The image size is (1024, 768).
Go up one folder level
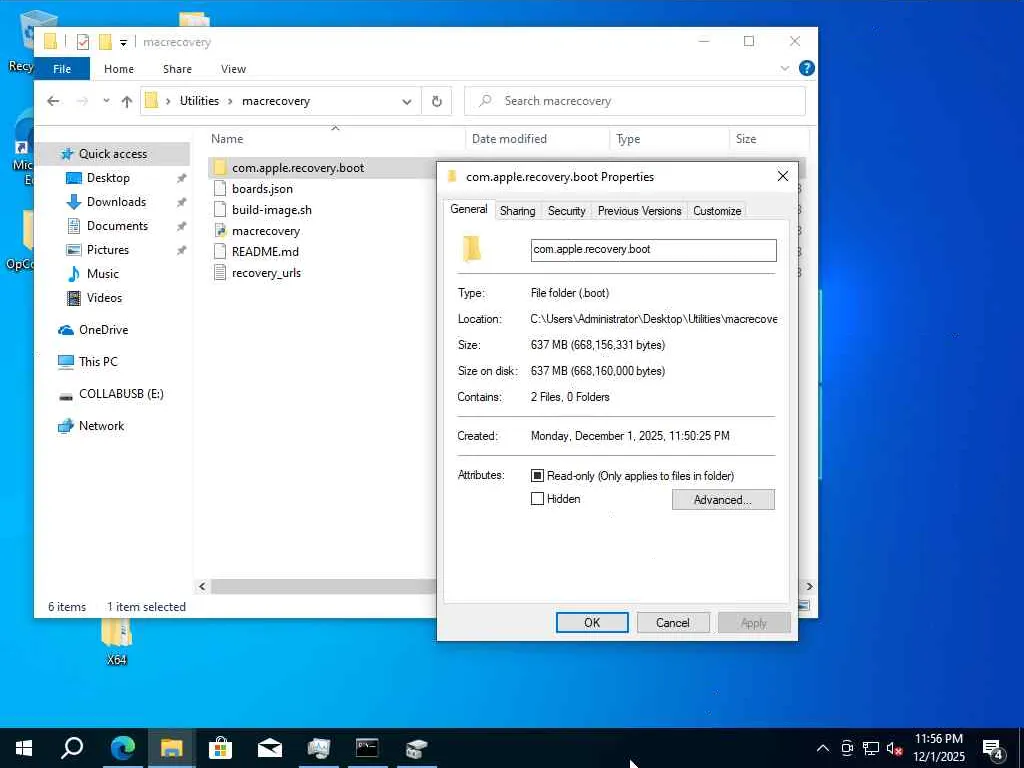click(127, 101)
